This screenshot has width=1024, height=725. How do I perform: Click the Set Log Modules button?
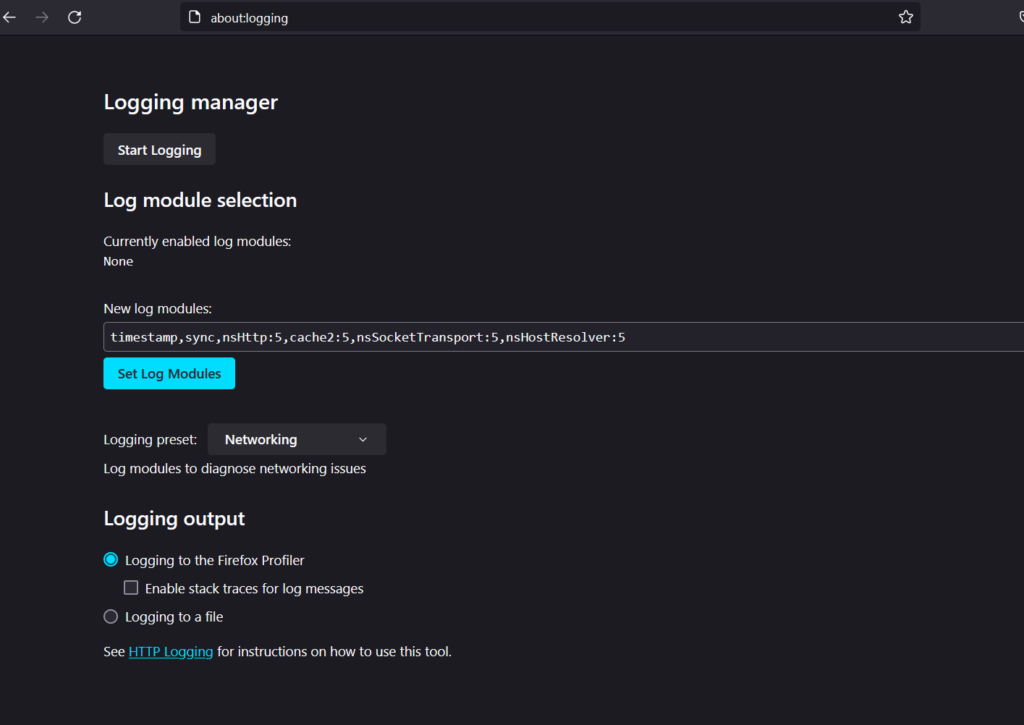169,374
